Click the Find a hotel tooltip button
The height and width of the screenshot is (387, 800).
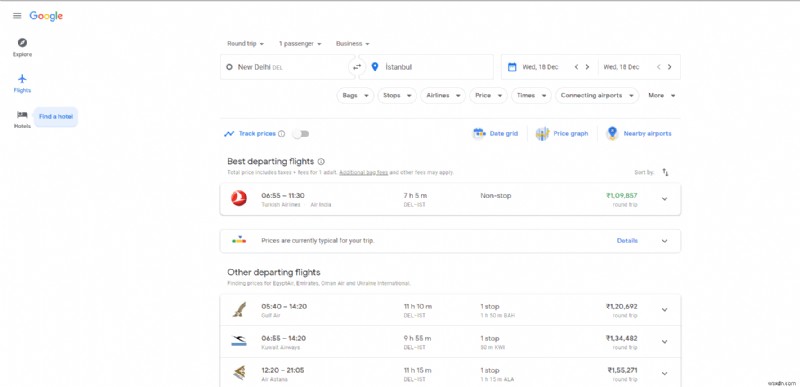click(x=56, y=117)
